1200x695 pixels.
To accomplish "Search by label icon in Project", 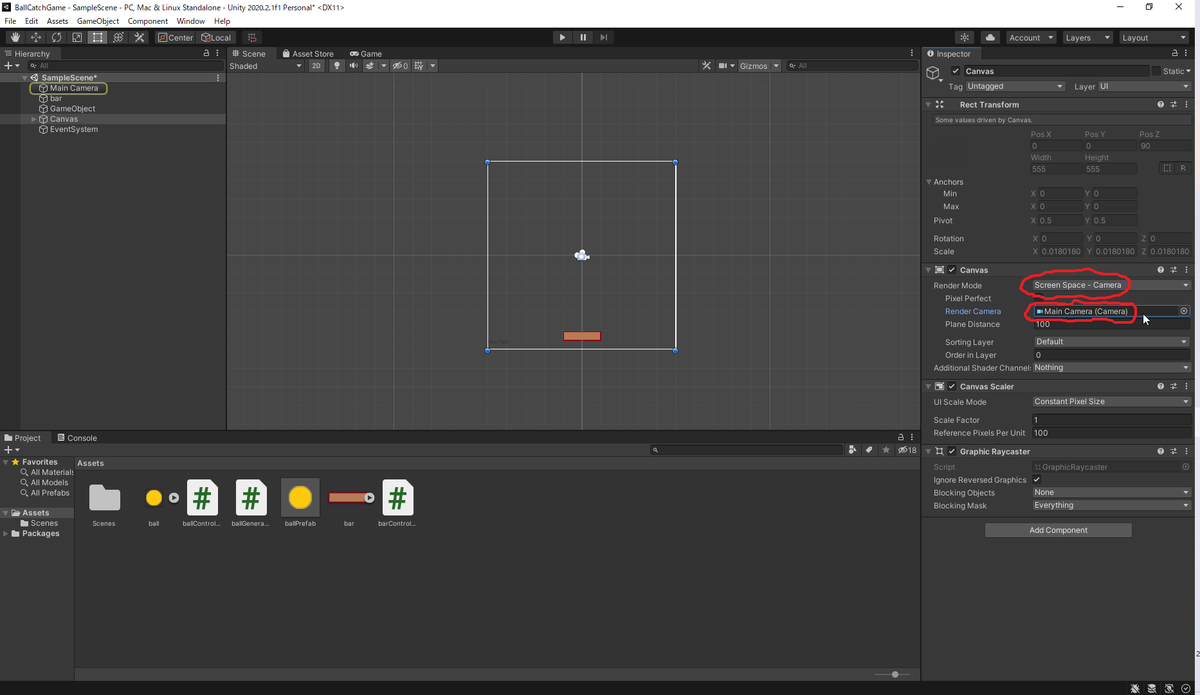I will coord(869,450).
